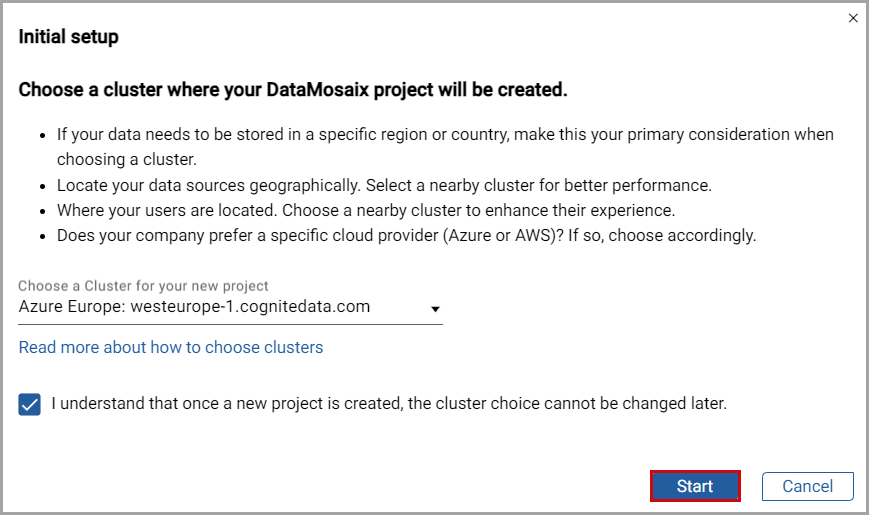Click the 'Initial setup' dialog title

(68, 37)
